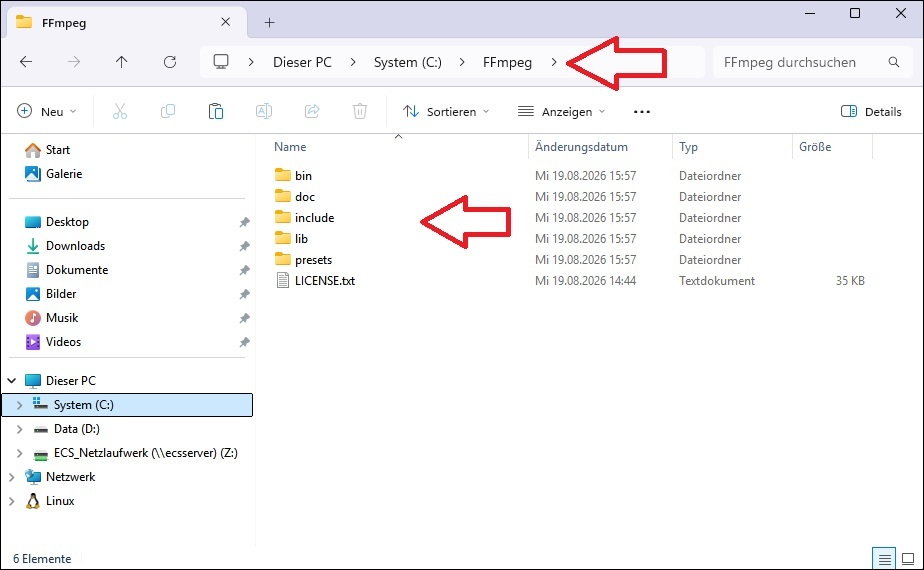The width and height of the screenshot is (924, 570).
Task: Click Textdokument type of LICENSE.txt
Action: pyautogui.click(x=717, y=281)
